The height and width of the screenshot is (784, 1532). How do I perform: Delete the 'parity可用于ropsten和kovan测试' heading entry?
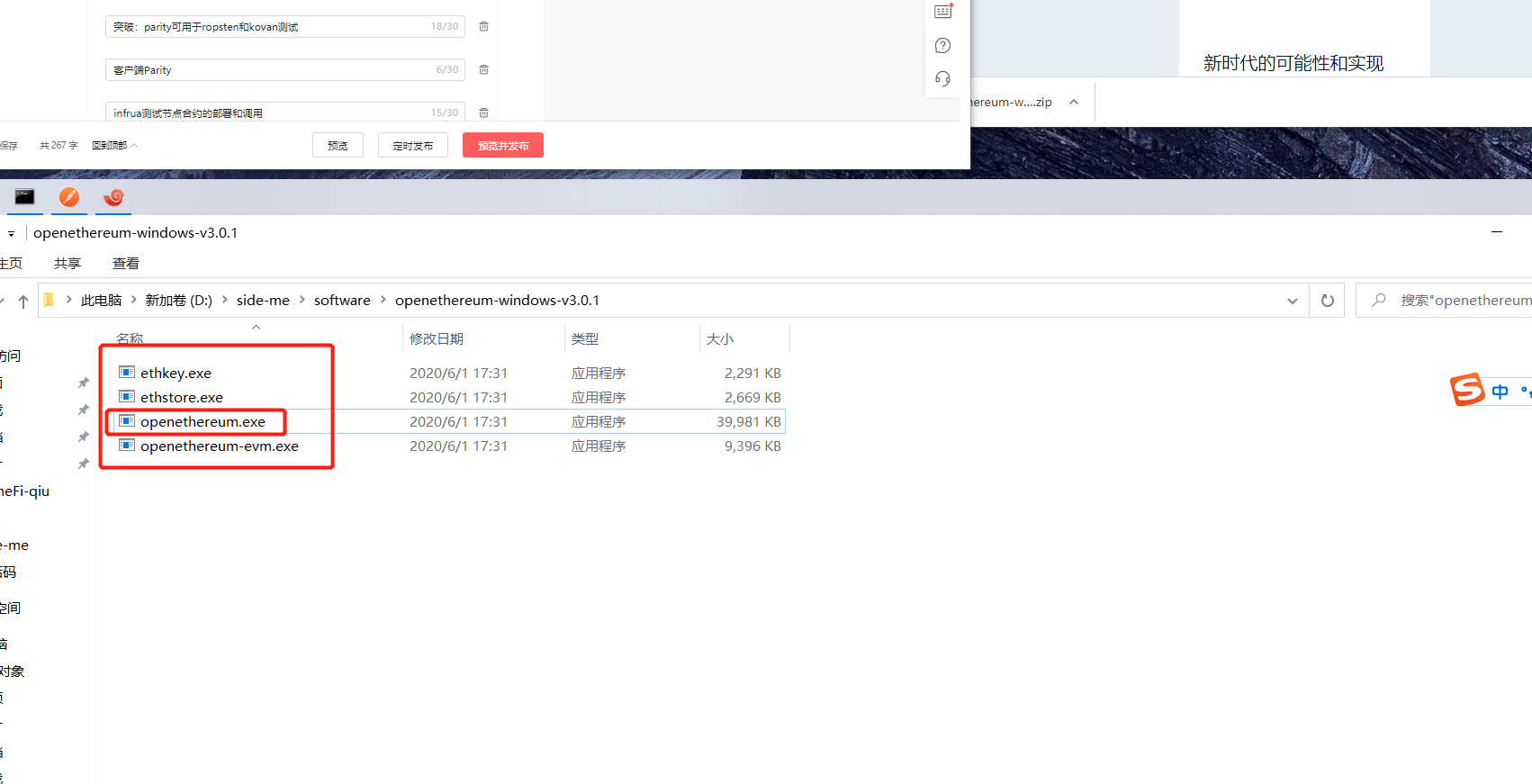483,26
